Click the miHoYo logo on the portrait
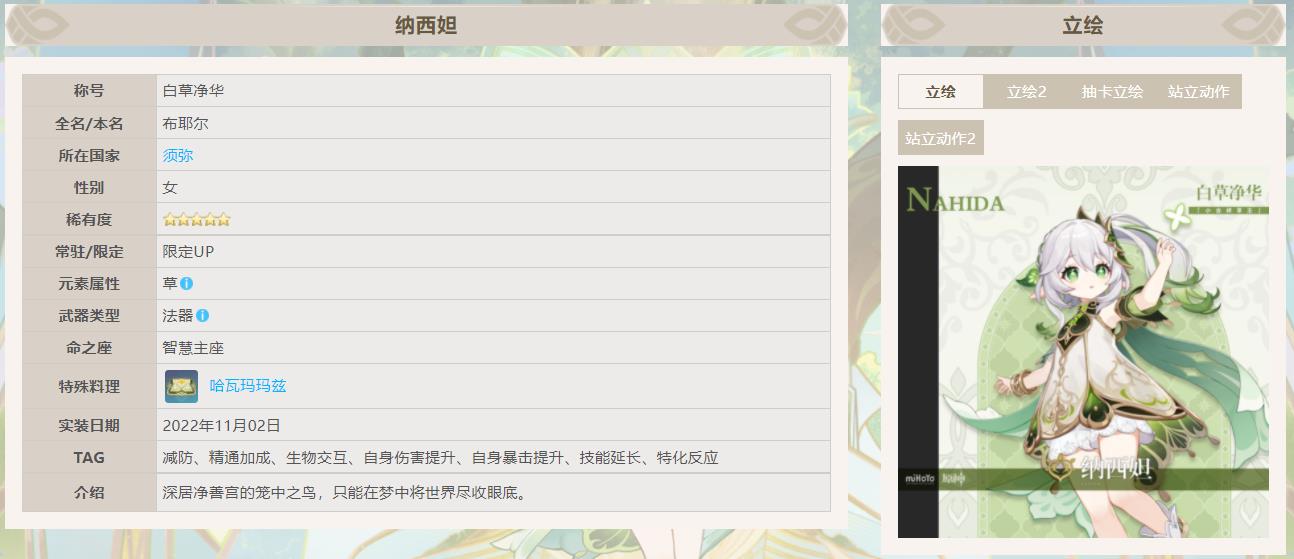Image resolution: width=1294 pixels, height=559 pixels. pos(920,479)
